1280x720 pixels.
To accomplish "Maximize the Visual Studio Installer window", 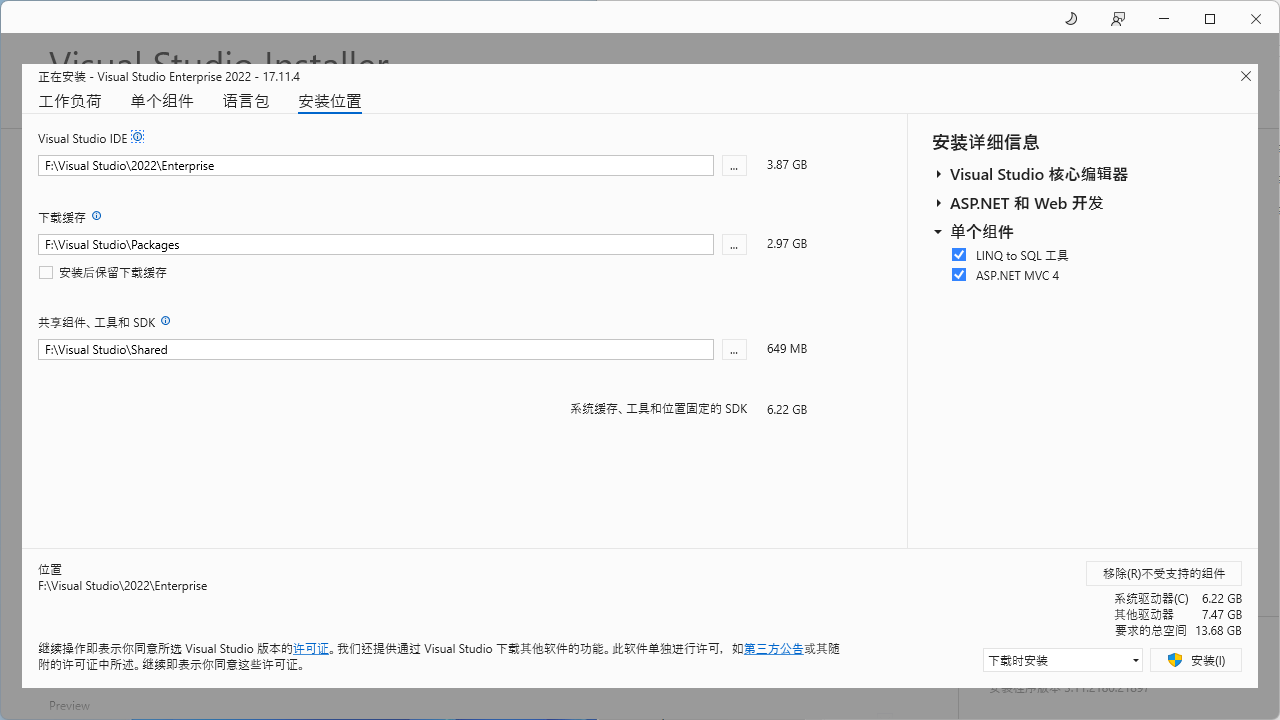I will point(1210,19).
